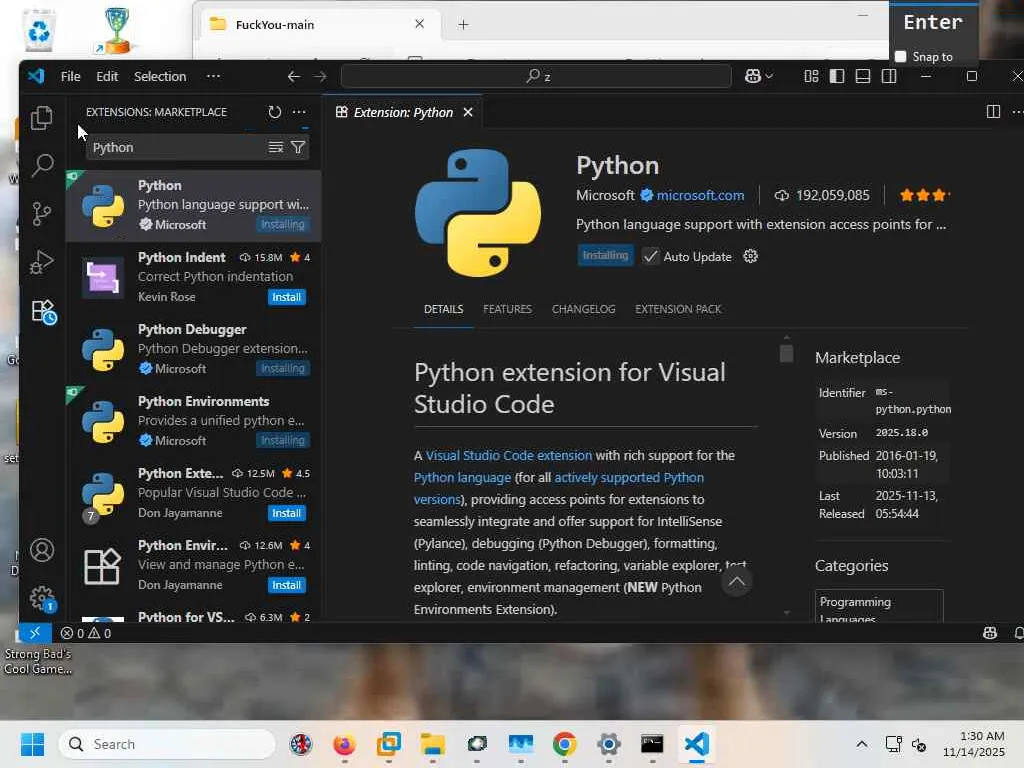This screenshot has width=1024, height=768.
Task: Go forward with the navigation arrow
Action: pyautogui.click(x=320, y=76)
